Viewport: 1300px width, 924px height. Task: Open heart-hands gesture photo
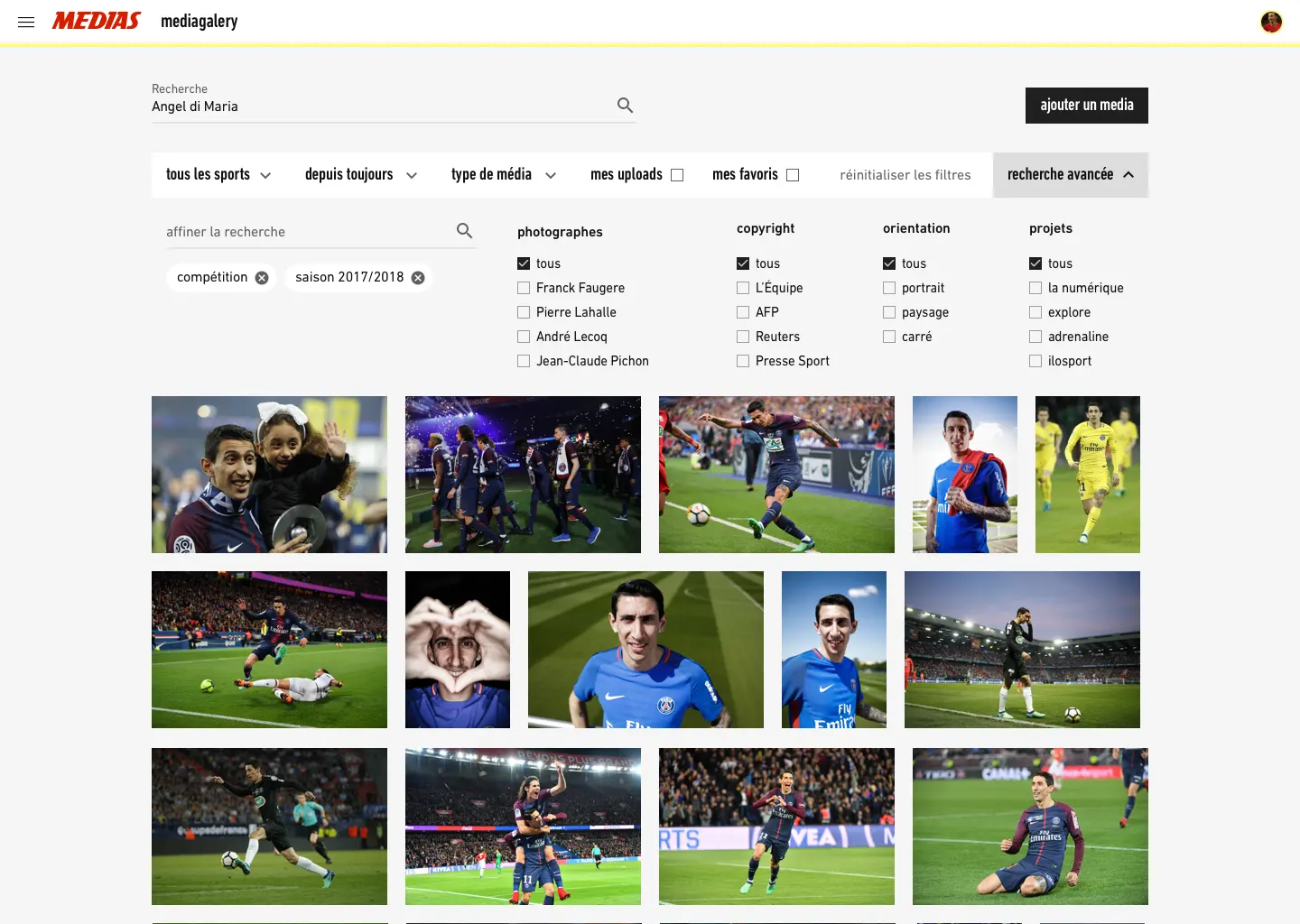click(x=458, y=650)
